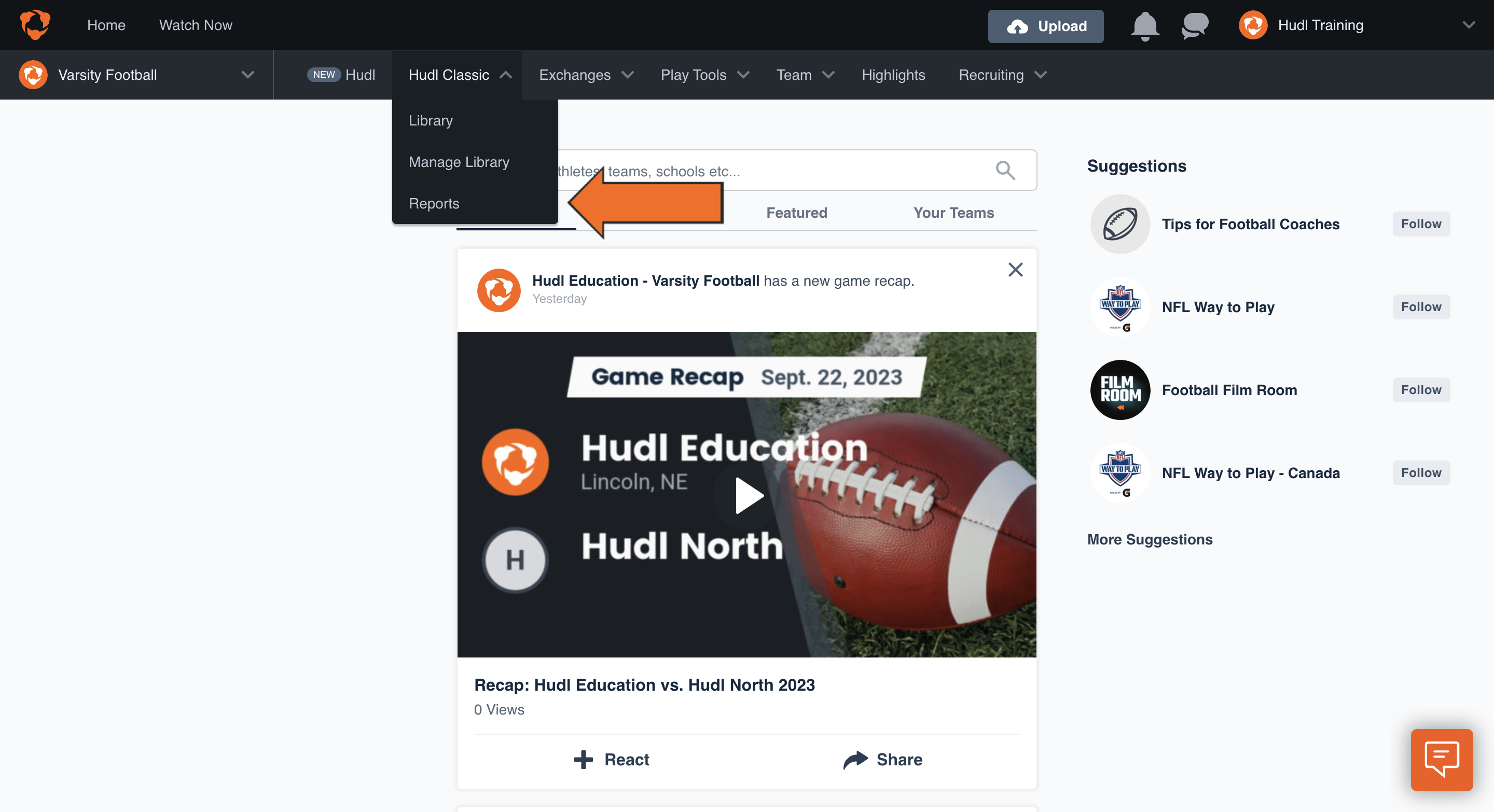Follow NFL Way to Play
The height and width of the screenshot is (812, 1494).
pos(1421,306)
